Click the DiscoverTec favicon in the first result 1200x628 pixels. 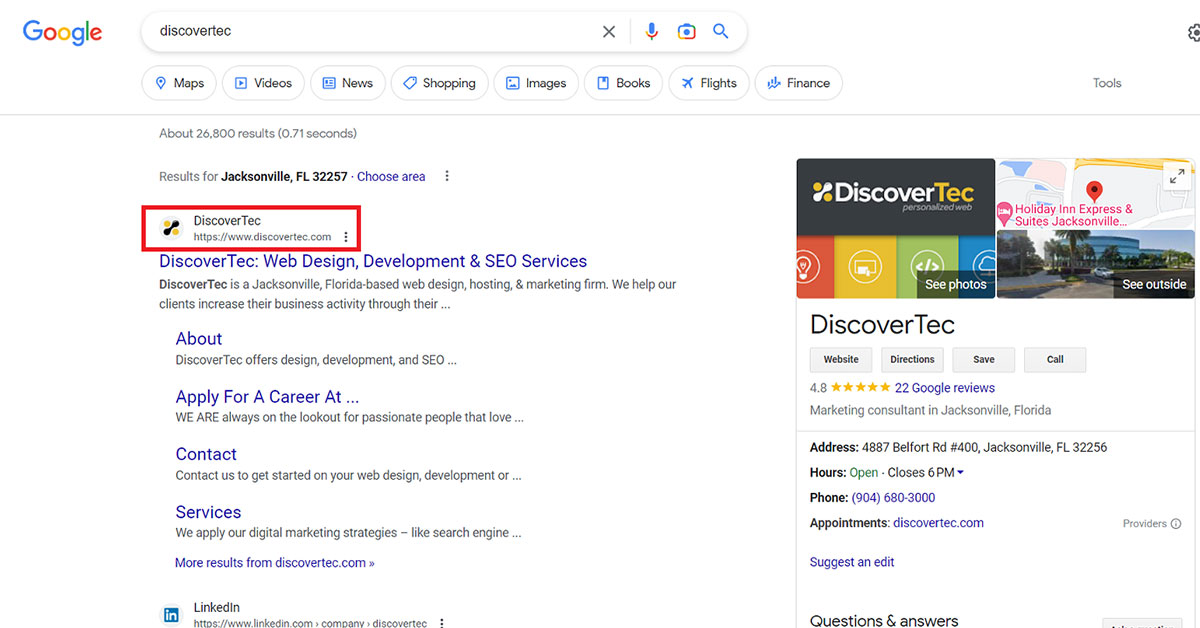pyautogui.click(x=171, y=228)
